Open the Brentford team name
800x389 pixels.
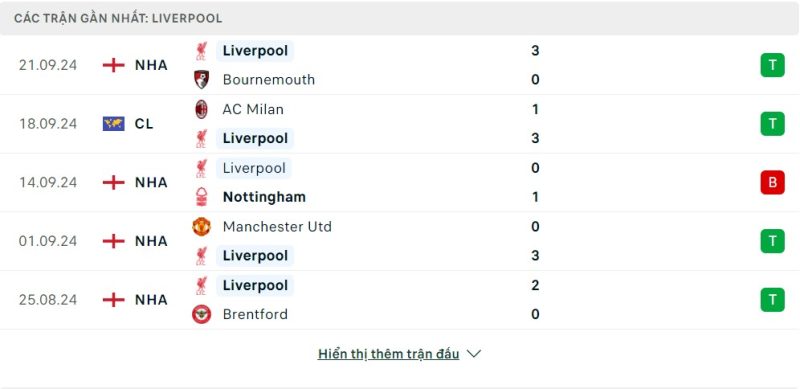[255, 314]
